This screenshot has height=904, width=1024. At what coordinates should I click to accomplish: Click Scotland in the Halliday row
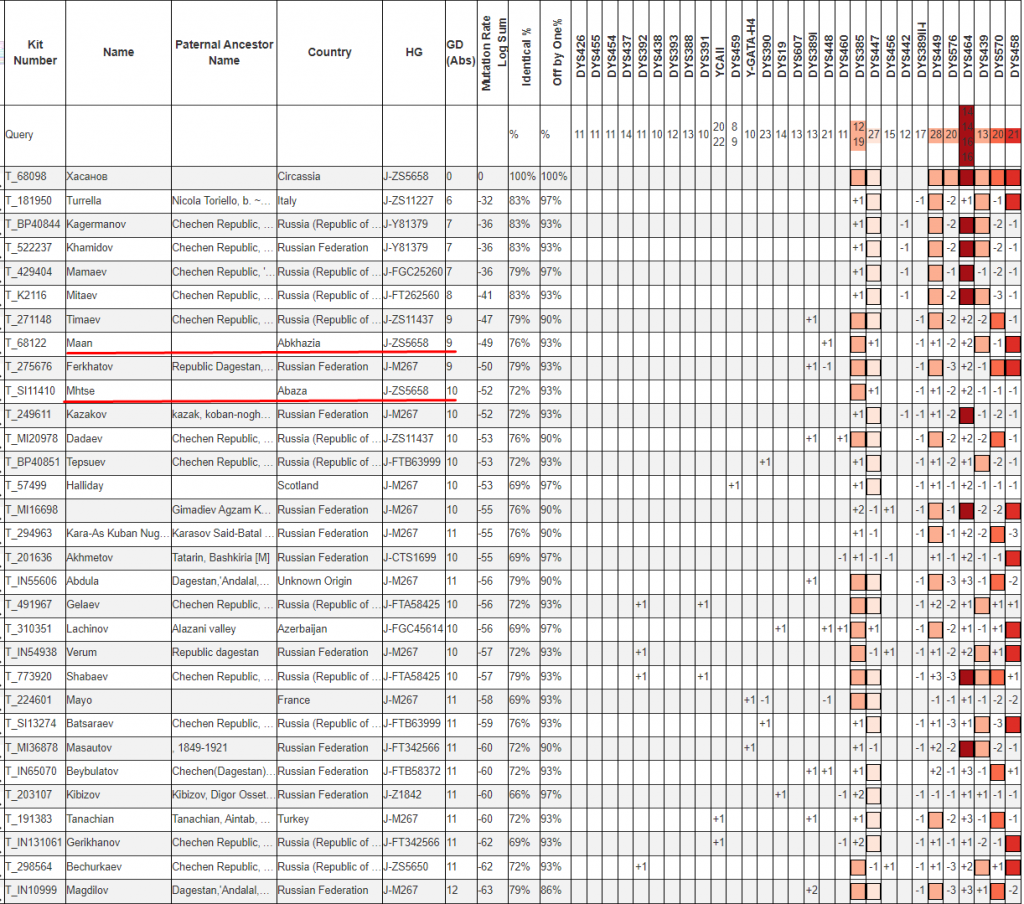[x=298, y=486]
